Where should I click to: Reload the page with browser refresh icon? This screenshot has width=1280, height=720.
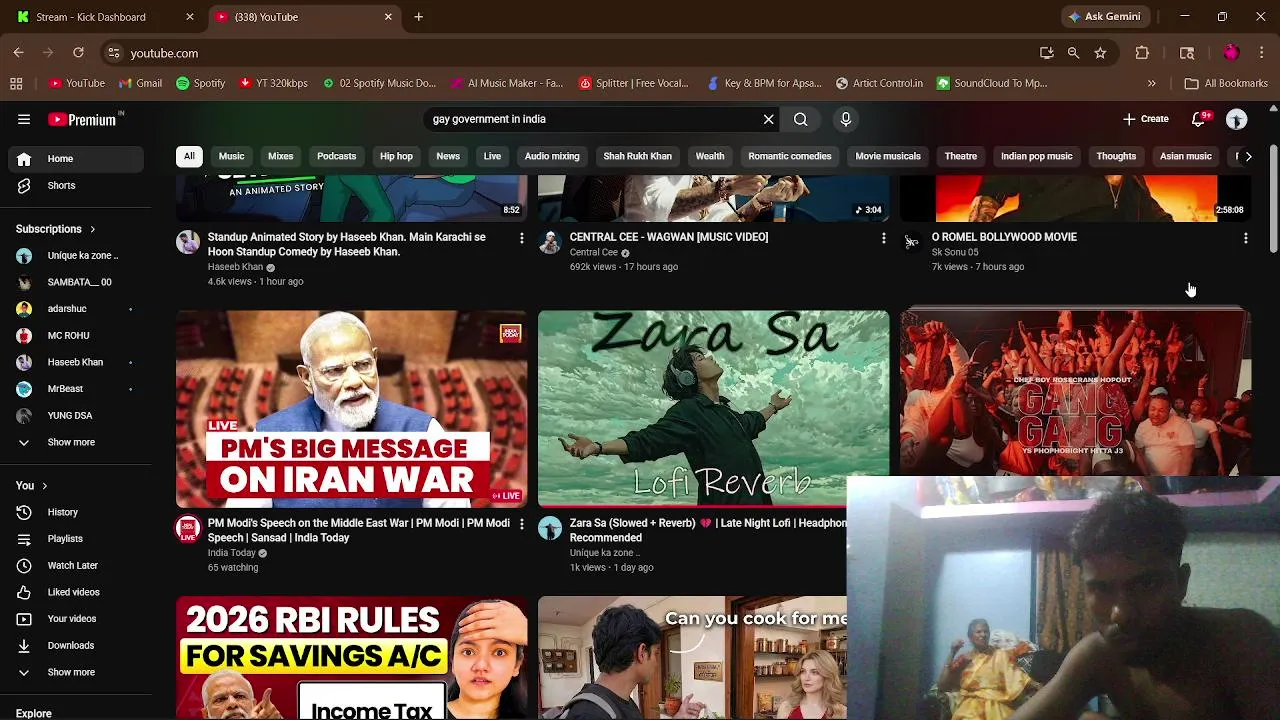point(78,52)
